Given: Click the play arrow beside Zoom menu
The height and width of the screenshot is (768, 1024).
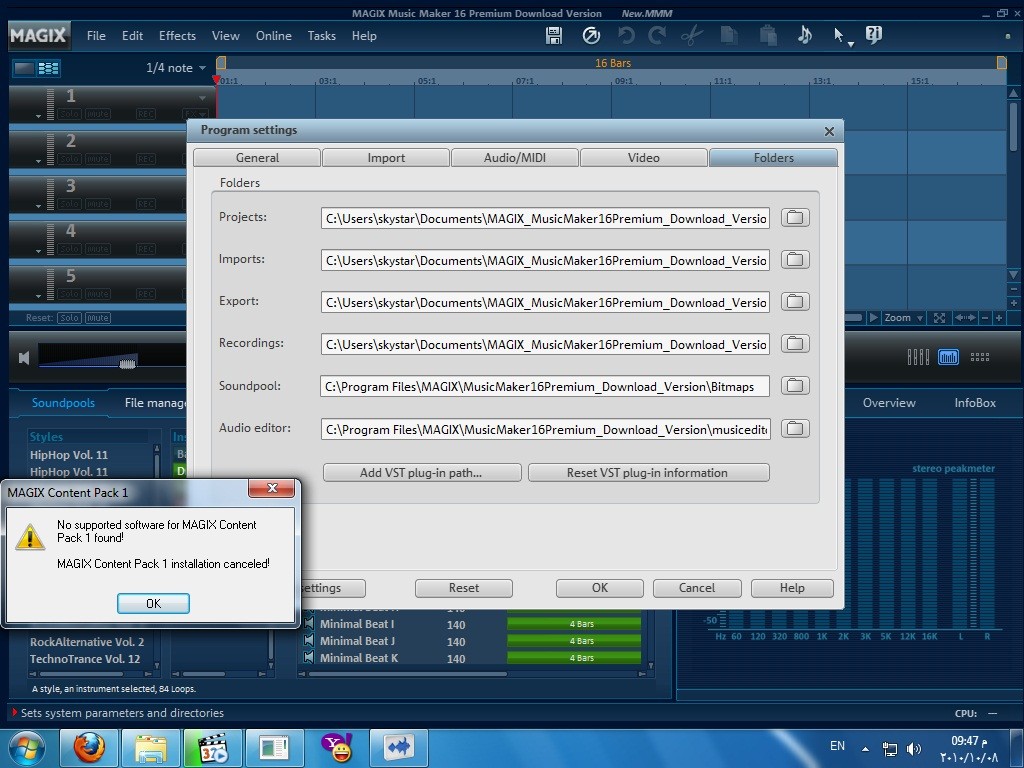Looking at the screenshot, I should [874, 318].
